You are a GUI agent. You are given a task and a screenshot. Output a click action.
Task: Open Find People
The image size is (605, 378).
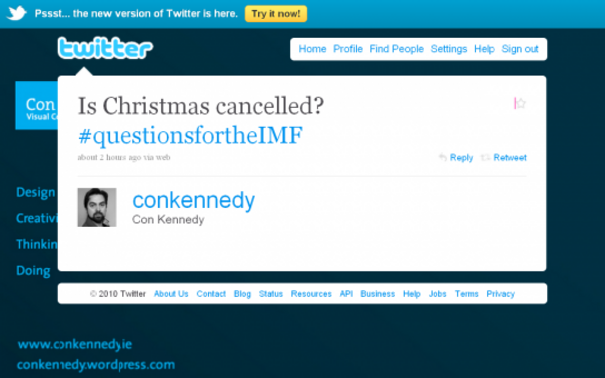point(397,49)
